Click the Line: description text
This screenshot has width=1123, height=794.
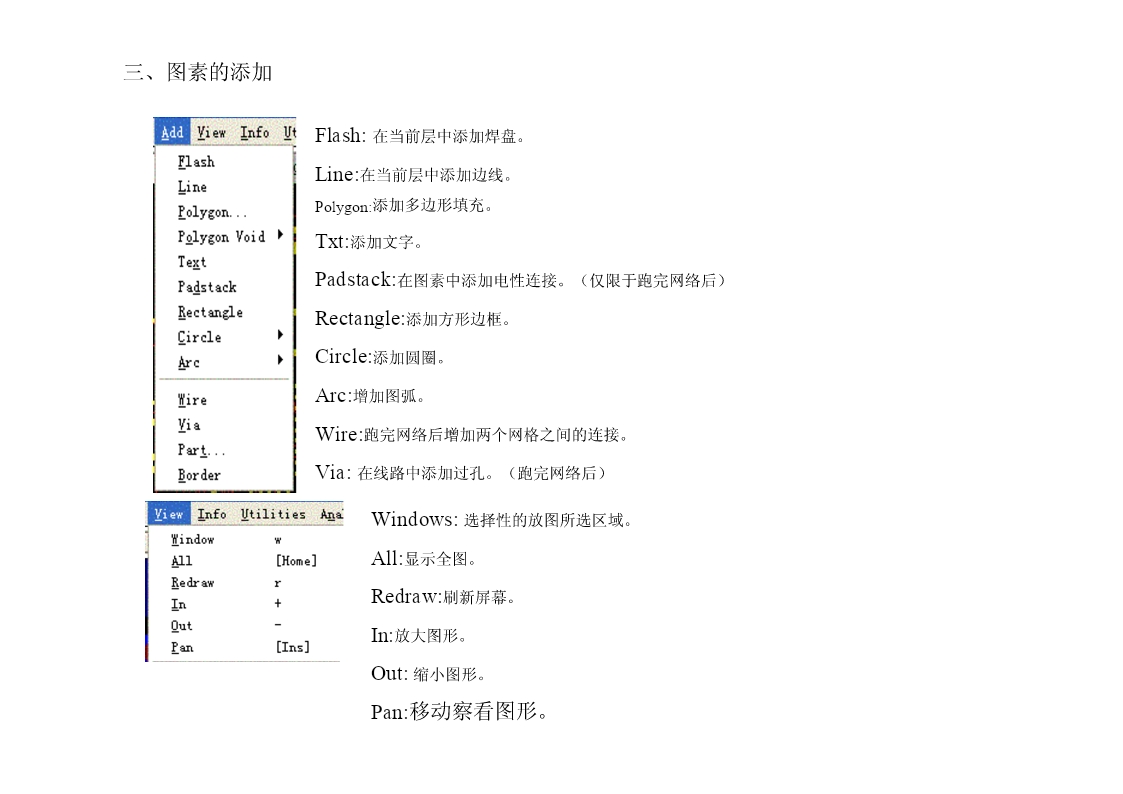coord(413,175)
